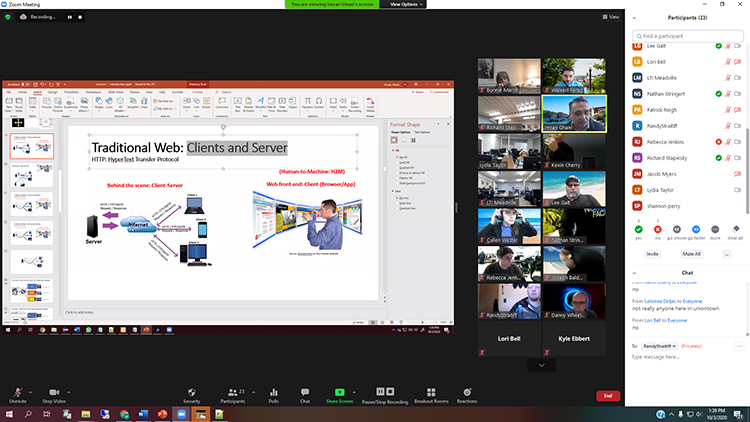The image size is (750, 422).
Task: Click Rebecca Jenkins muted microphone icon
Action: pos(728,142)
